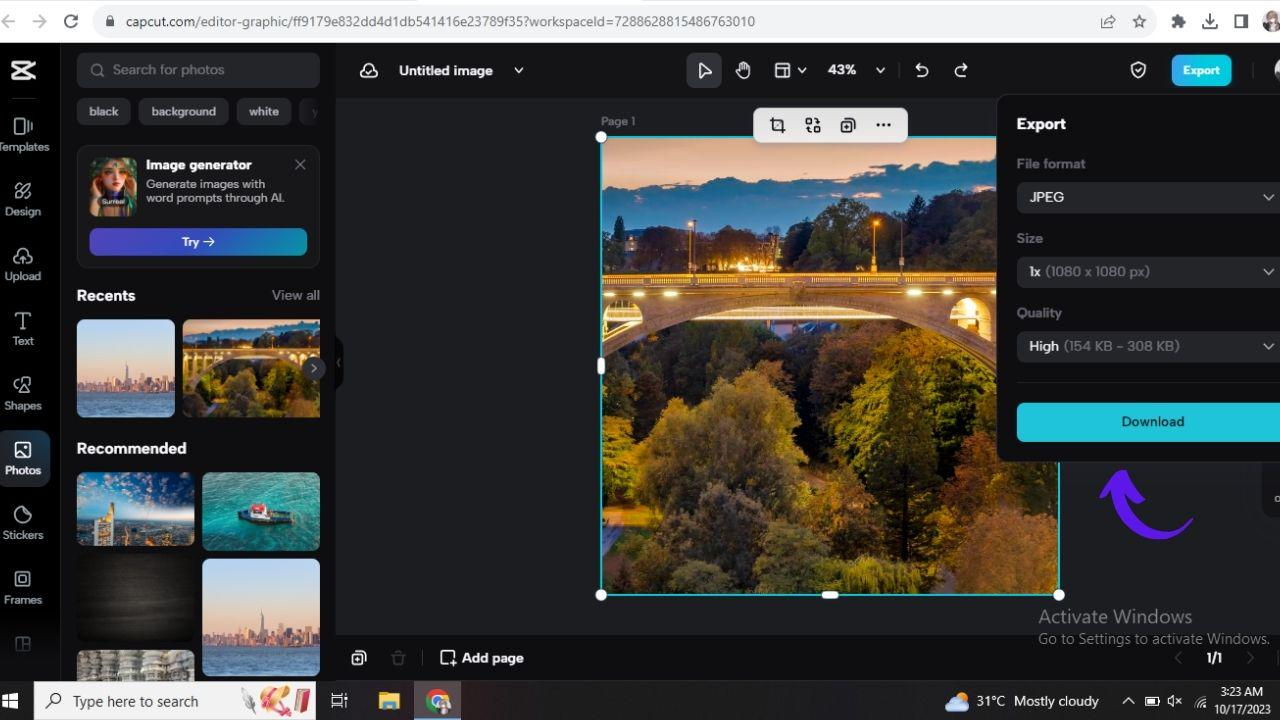Share this page from the address bar
Screen dimensions: 1280x720
[x=1108, y=21]
